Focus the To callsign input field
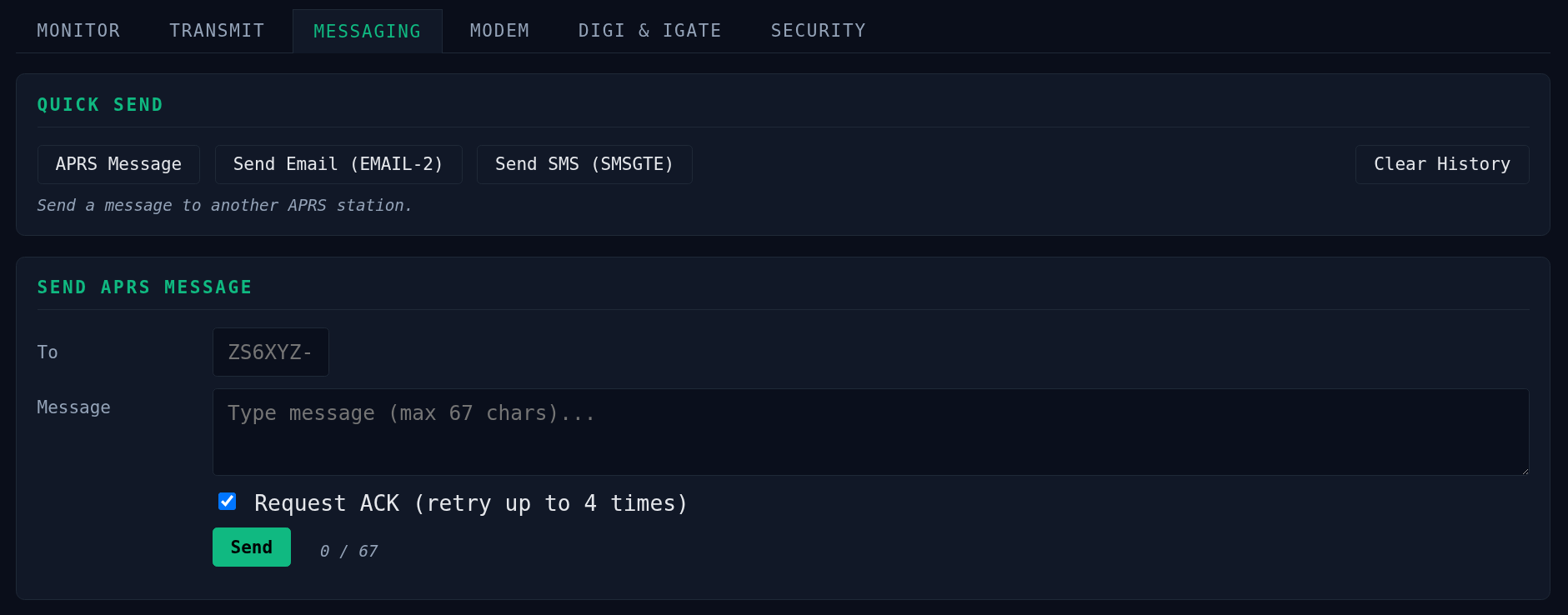This screenshot has height=615, width=1568. (271, 352)
